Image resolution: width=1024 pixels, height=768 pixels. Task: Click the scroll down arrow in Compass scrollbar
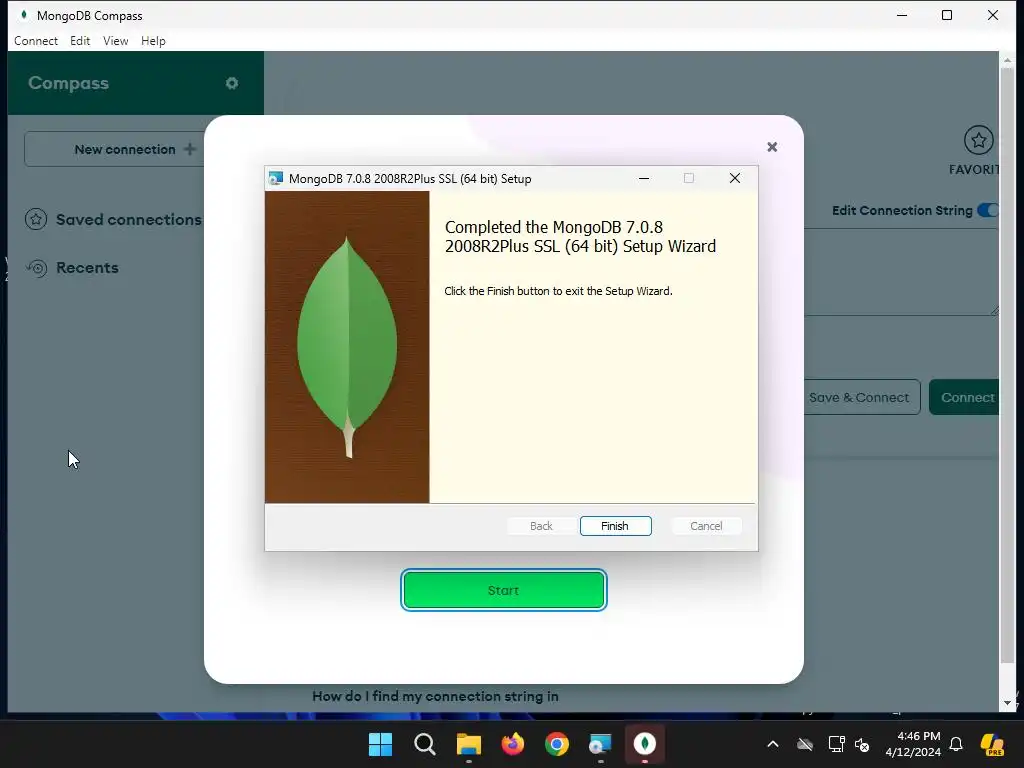pos(1007,703)
